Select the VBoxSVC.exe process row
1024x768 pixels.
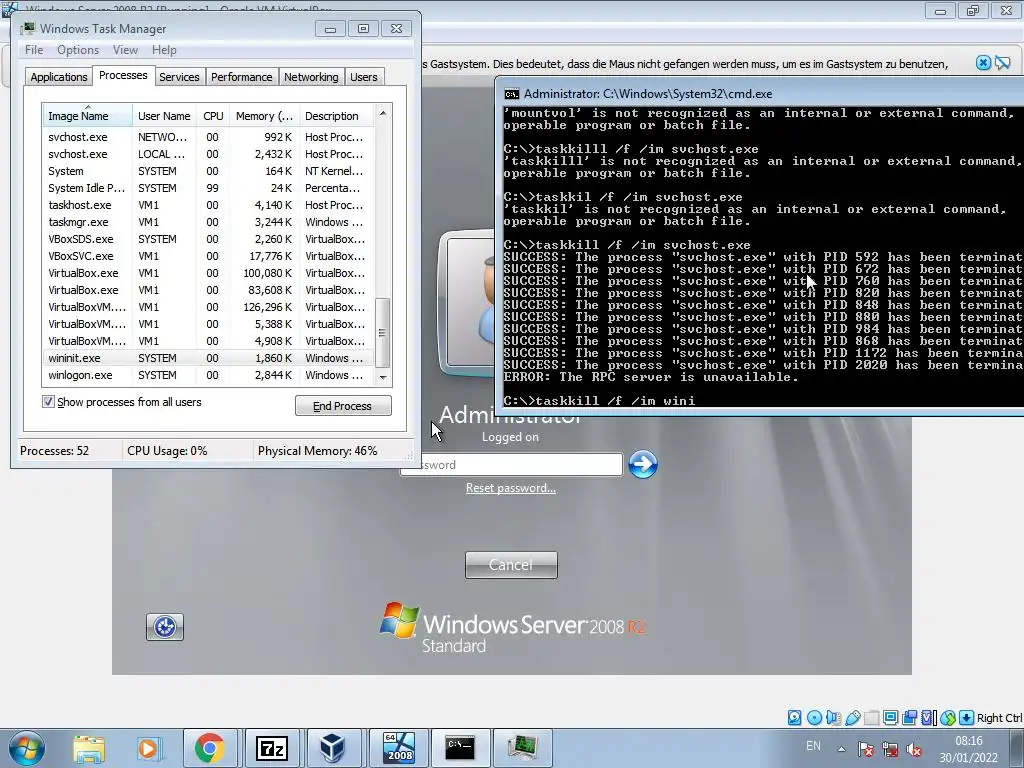(208, 256)
